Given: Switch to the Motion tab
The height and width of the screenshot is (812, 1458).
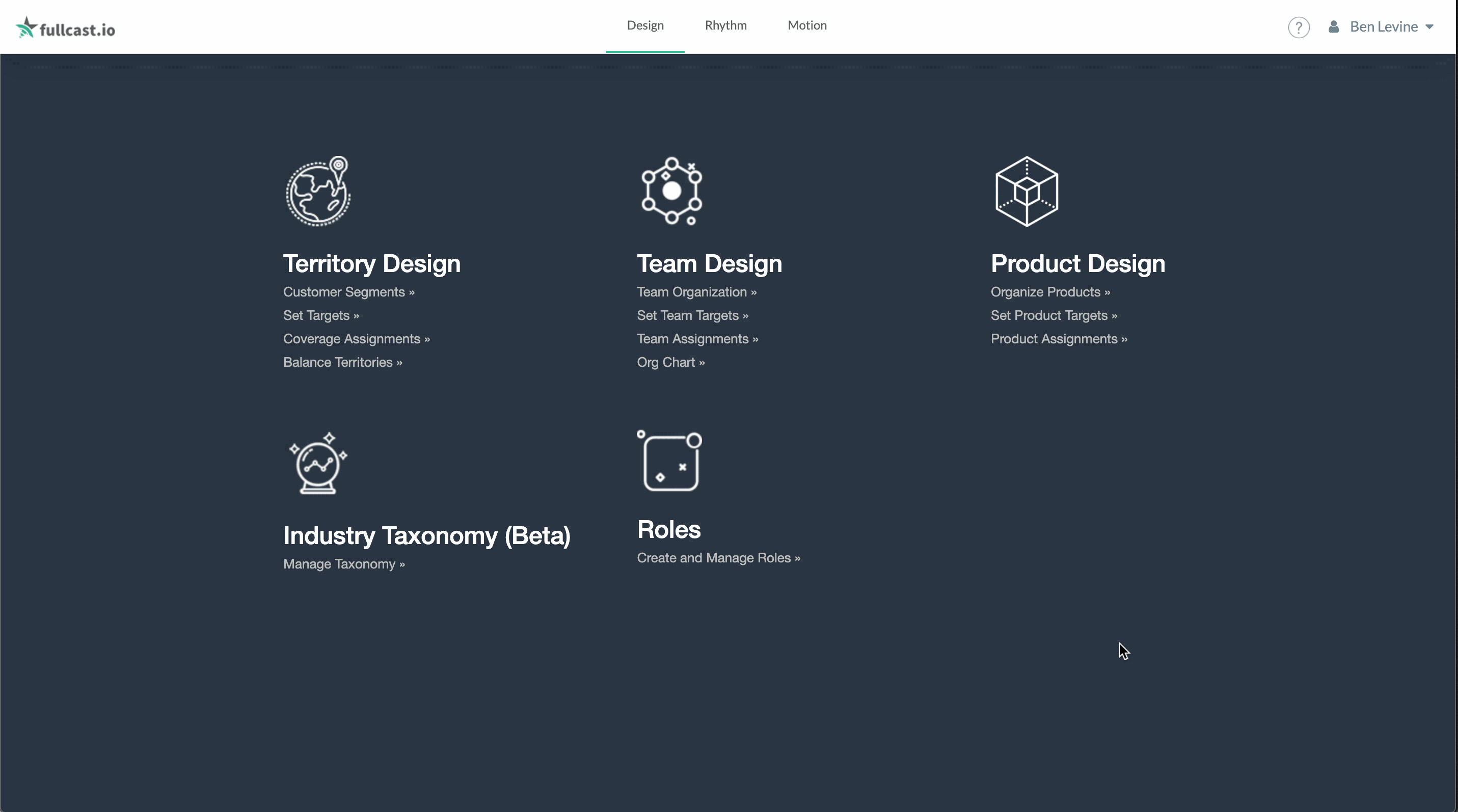Looking at the screenshot, I should (x=807, y=25).
